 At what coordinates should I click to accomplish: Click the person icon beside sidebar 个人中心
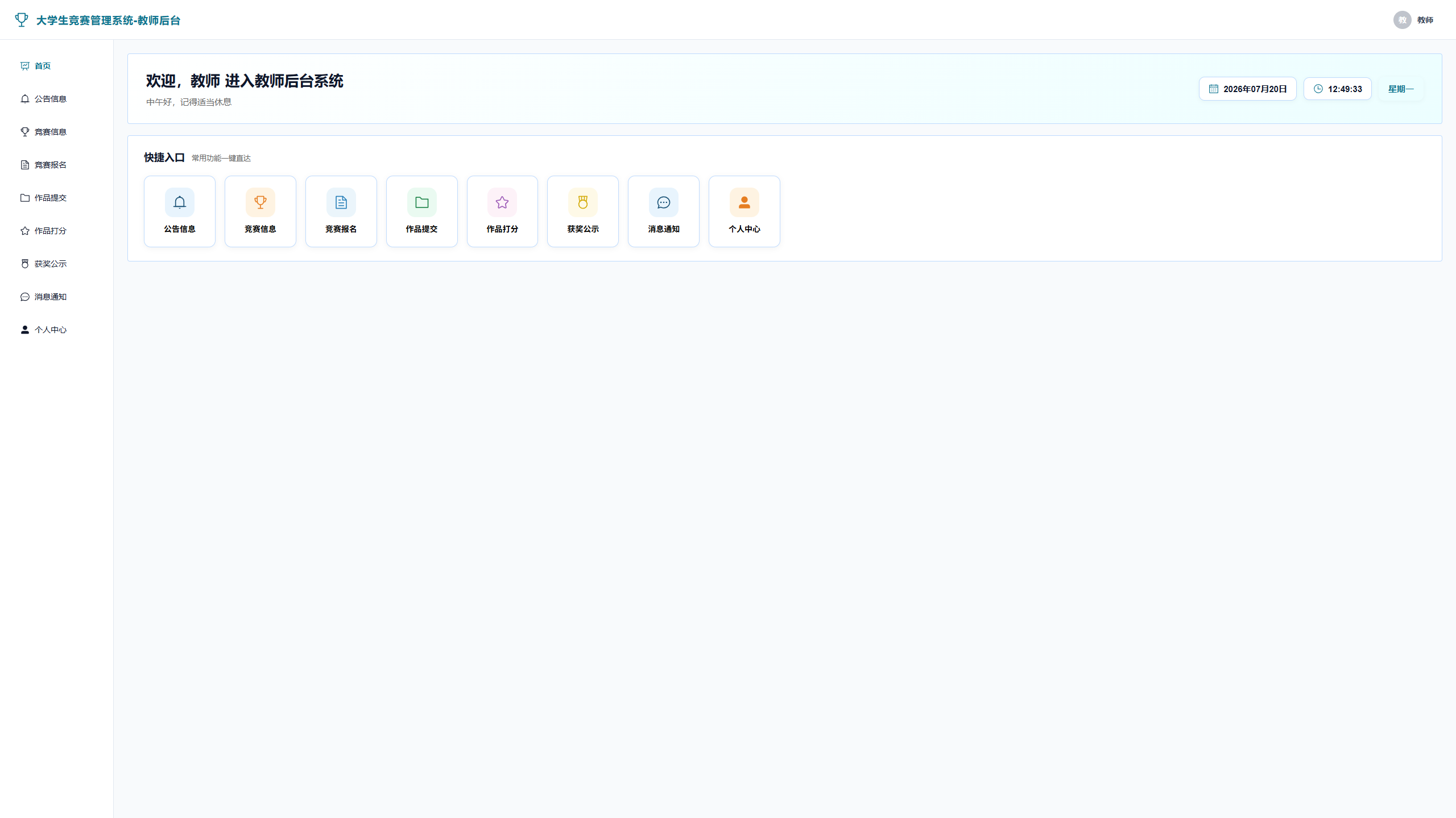coord(25,330)
